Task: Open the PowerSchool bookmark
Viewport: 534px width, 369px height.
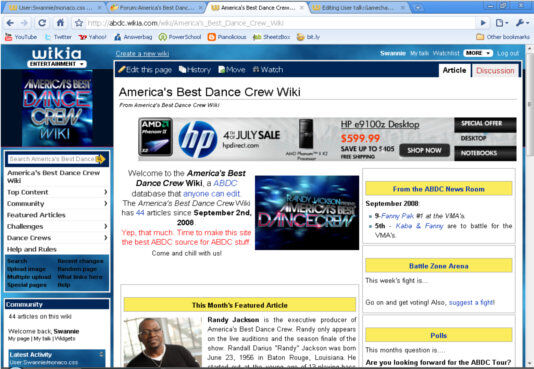Action: point(180,37)
